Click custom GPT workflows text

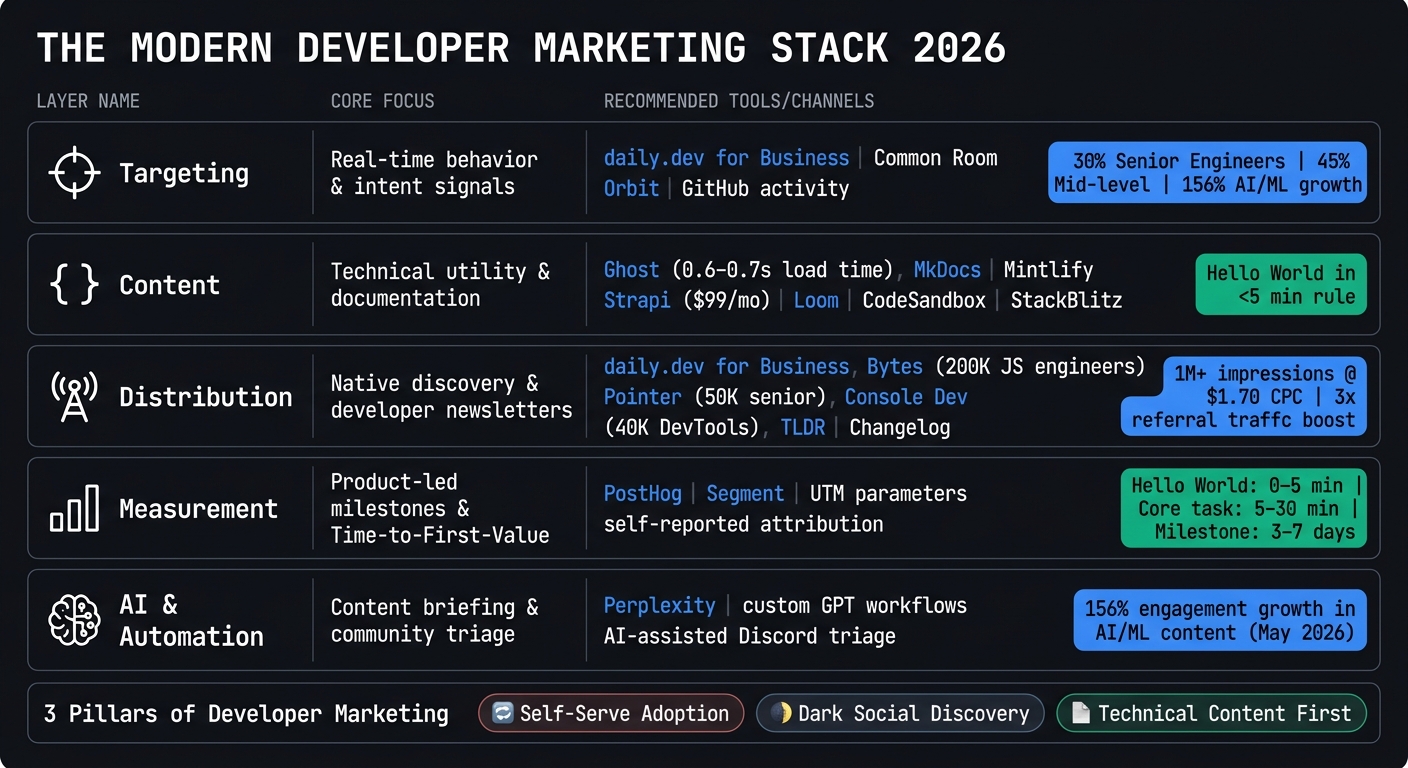click(x=853, y=606)
